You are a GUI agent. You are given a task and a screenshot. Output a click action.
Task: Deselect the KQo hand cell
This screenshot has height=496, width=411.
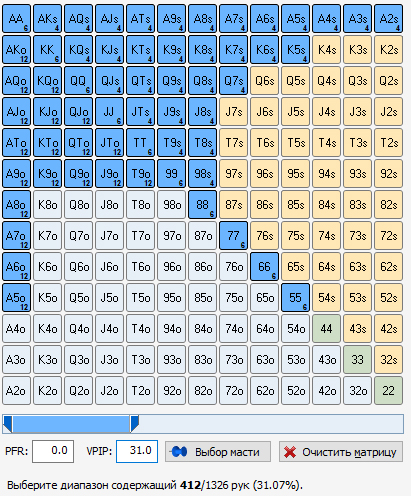click(x=47, y=81)
